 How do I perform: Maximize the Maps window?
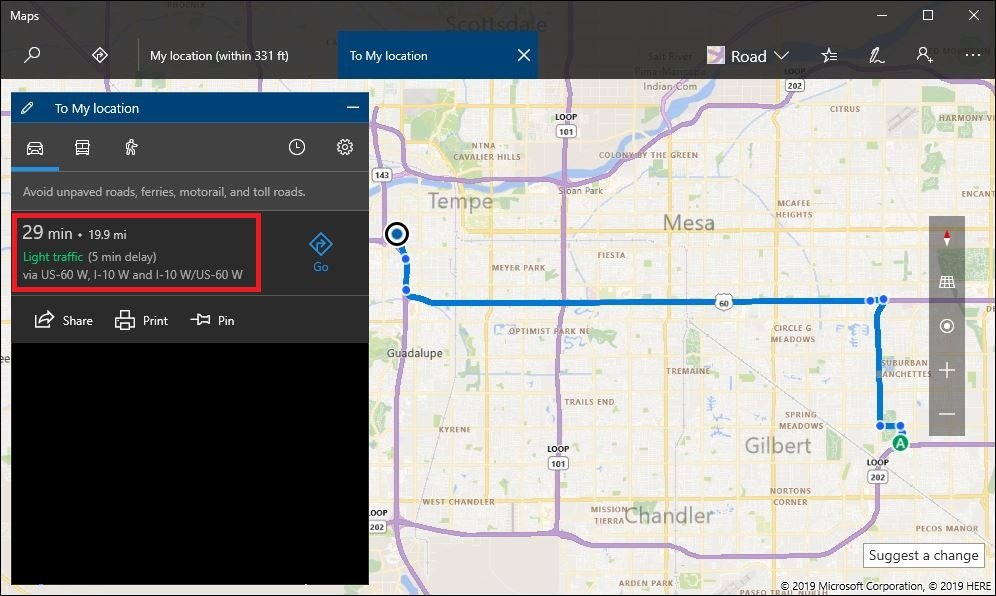927,15
